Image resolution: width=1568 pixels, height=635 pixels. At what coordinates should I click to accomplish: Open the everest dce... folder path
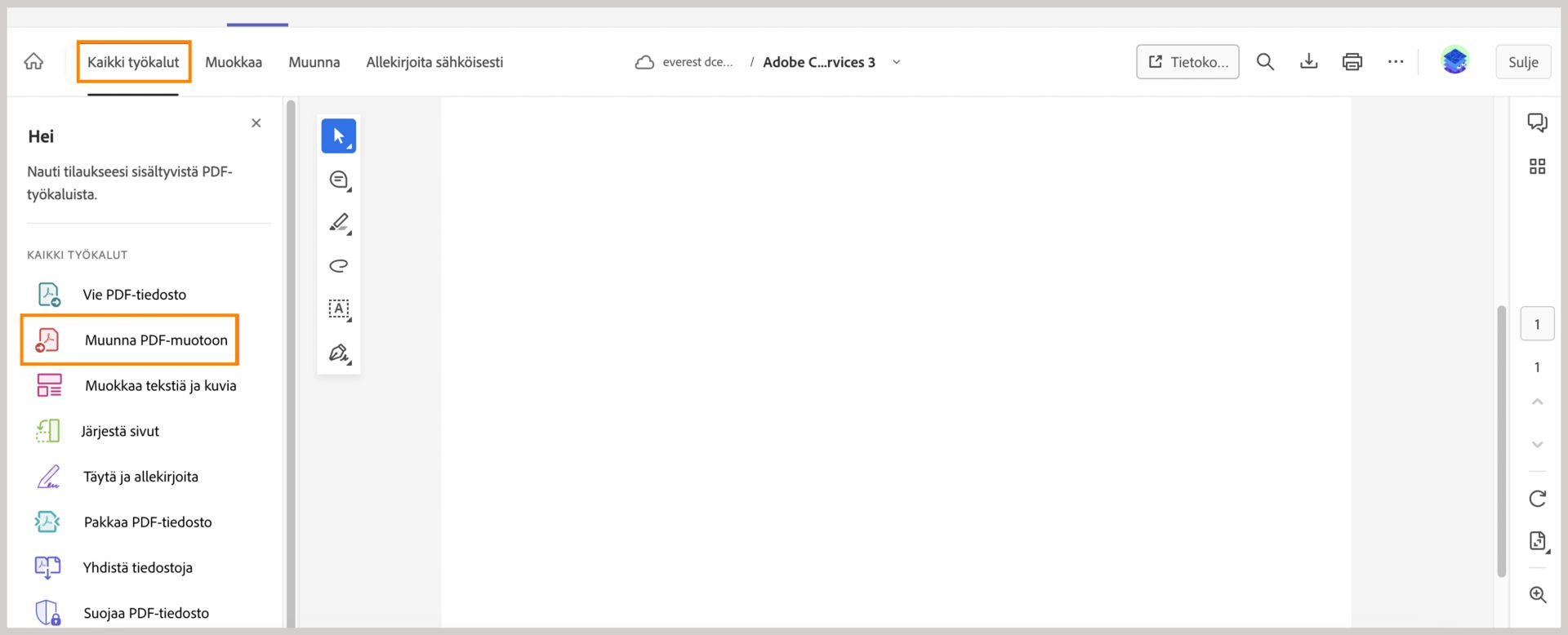coord(697,62)
